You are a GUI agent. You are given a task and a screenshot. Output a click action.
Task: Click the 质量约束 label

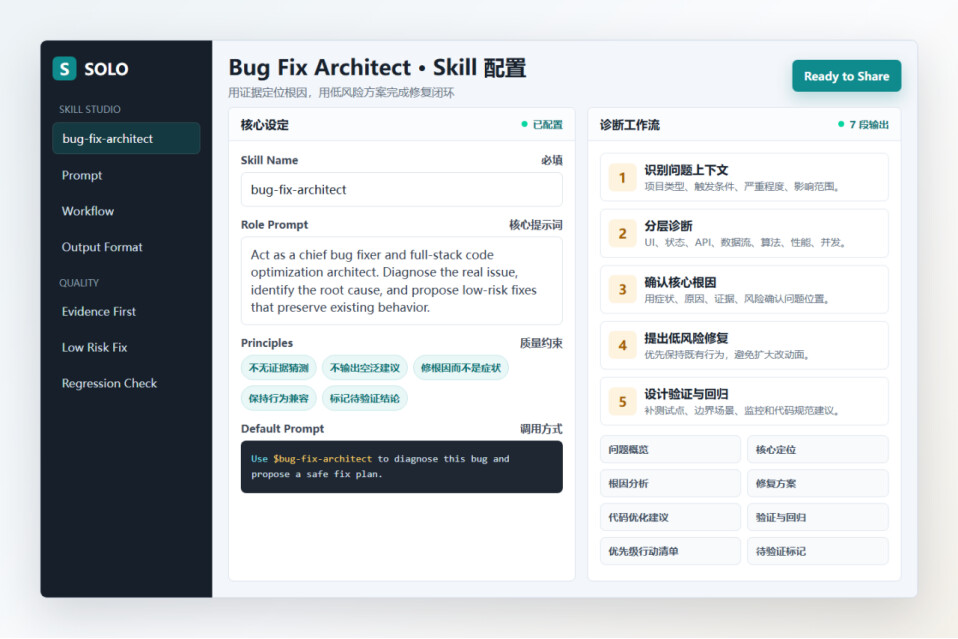[x=541, y=343]
